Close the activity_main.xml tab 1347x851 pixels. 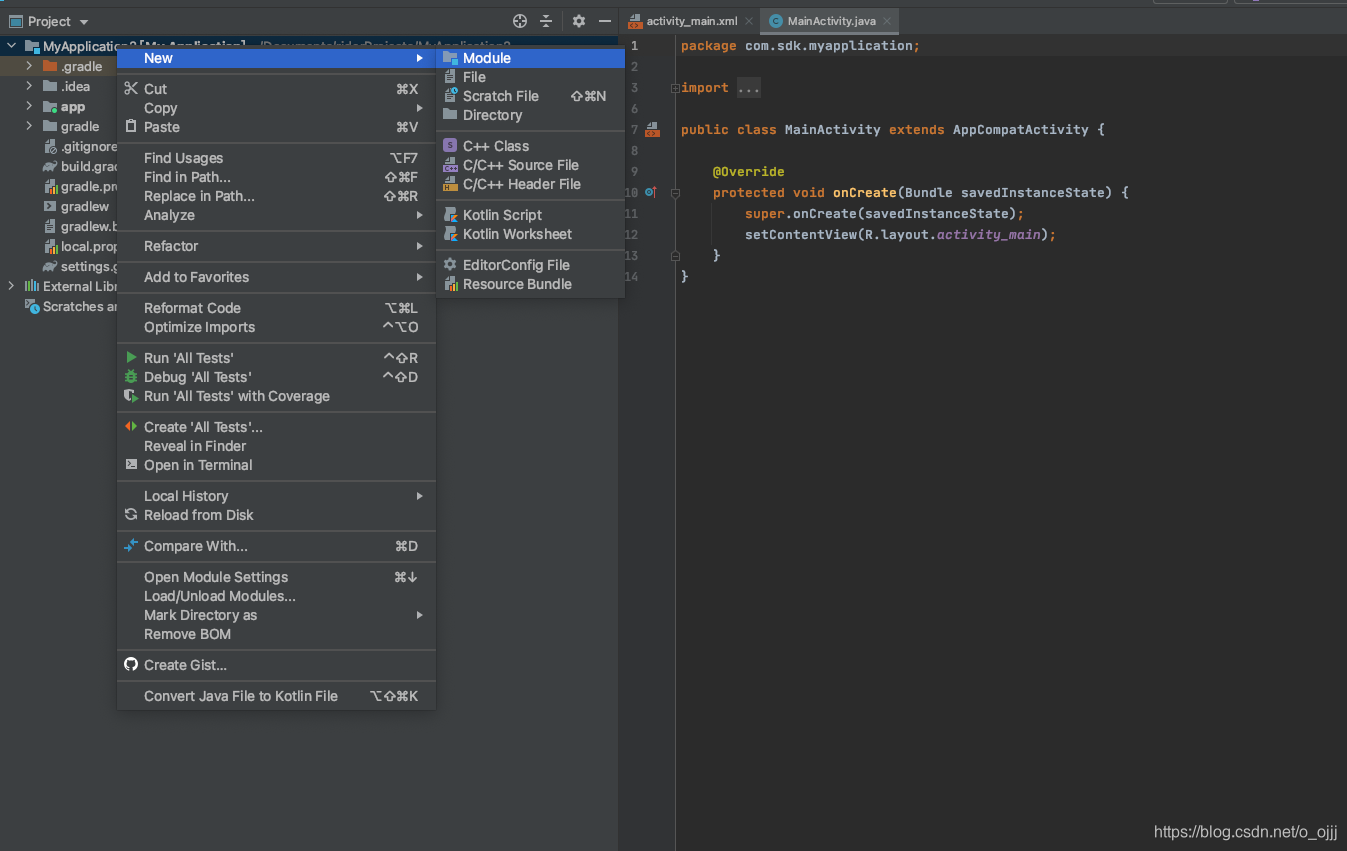click(749, 21)
